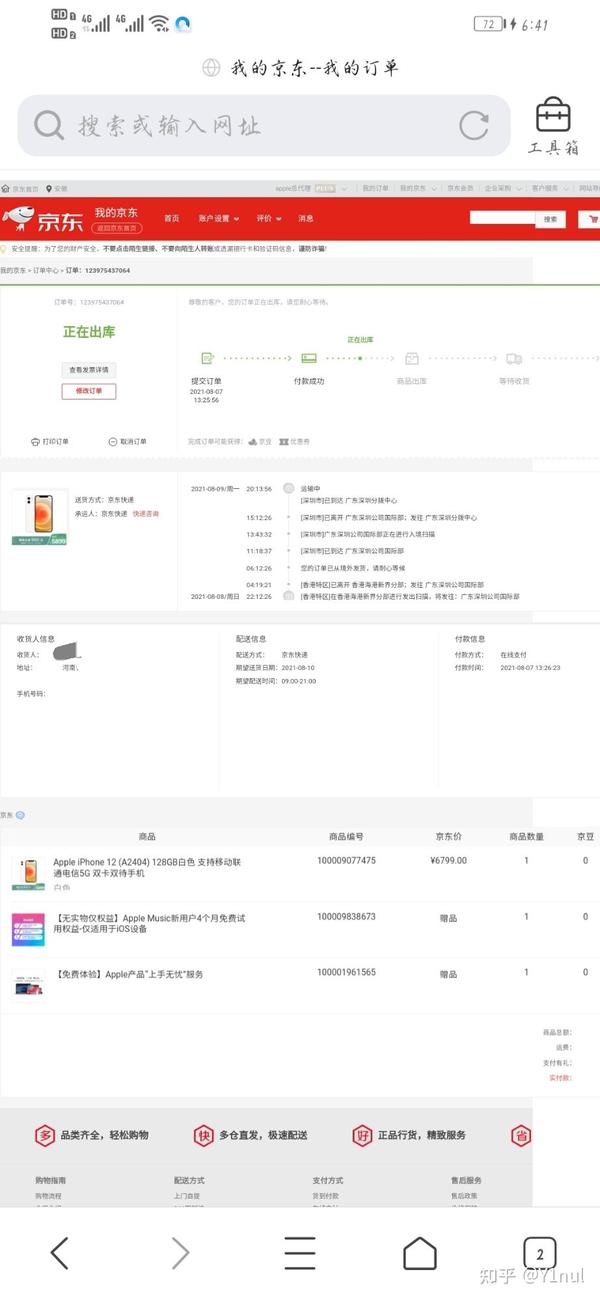Screen dimensions: 600x1300
Task: Expand the 我的京东 top menu
Action: 416,188
